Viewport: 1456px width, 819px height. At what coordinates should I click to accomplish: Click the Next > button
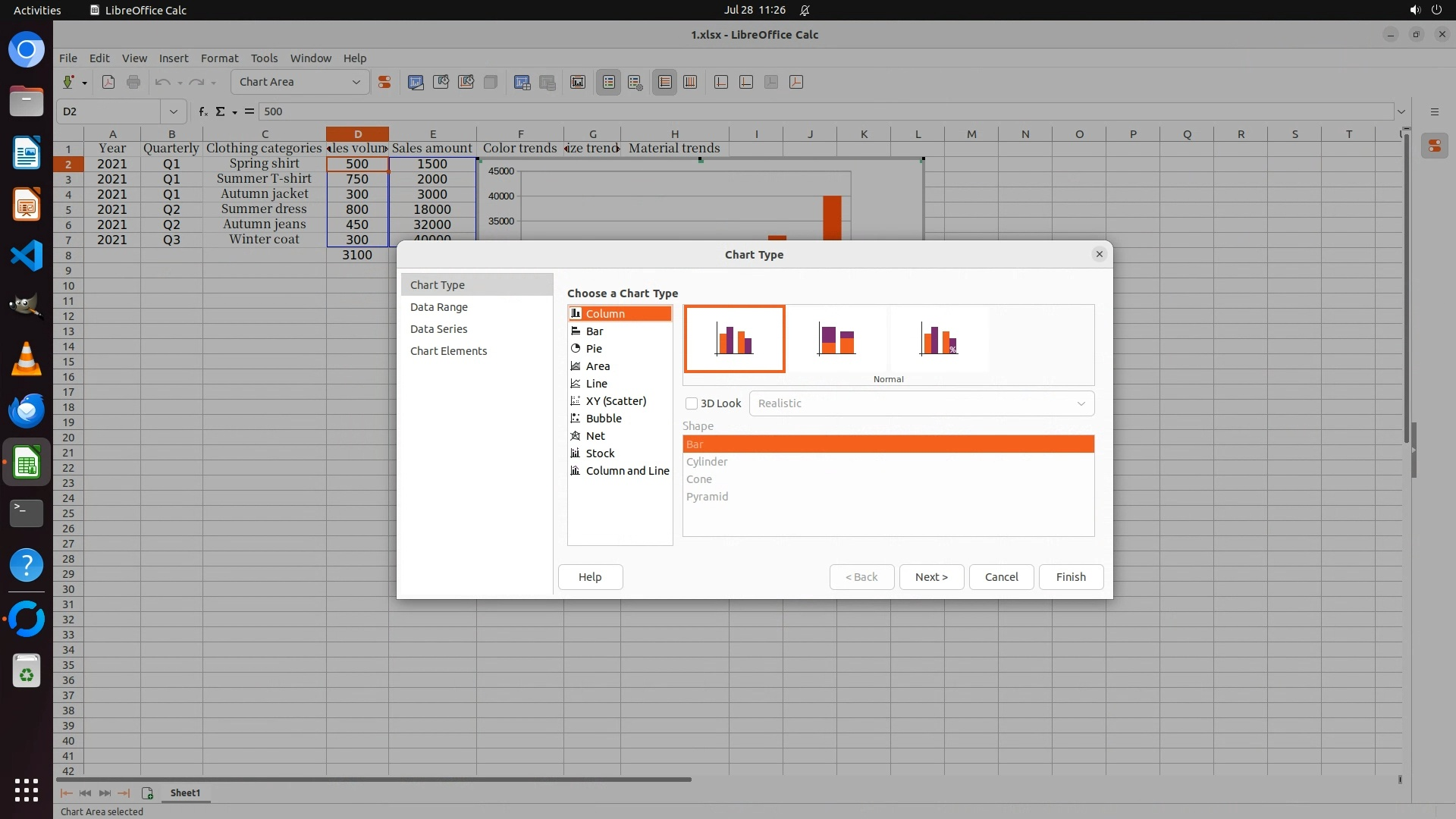[931, 577]
